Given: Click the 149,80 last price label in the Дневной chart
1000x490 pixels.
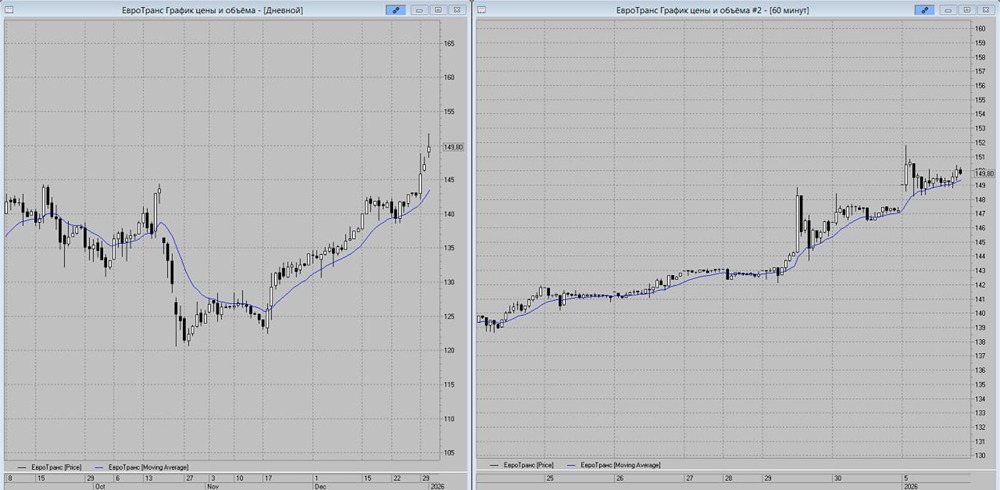Looking at the screenshot, I should (x=454, y=147).
